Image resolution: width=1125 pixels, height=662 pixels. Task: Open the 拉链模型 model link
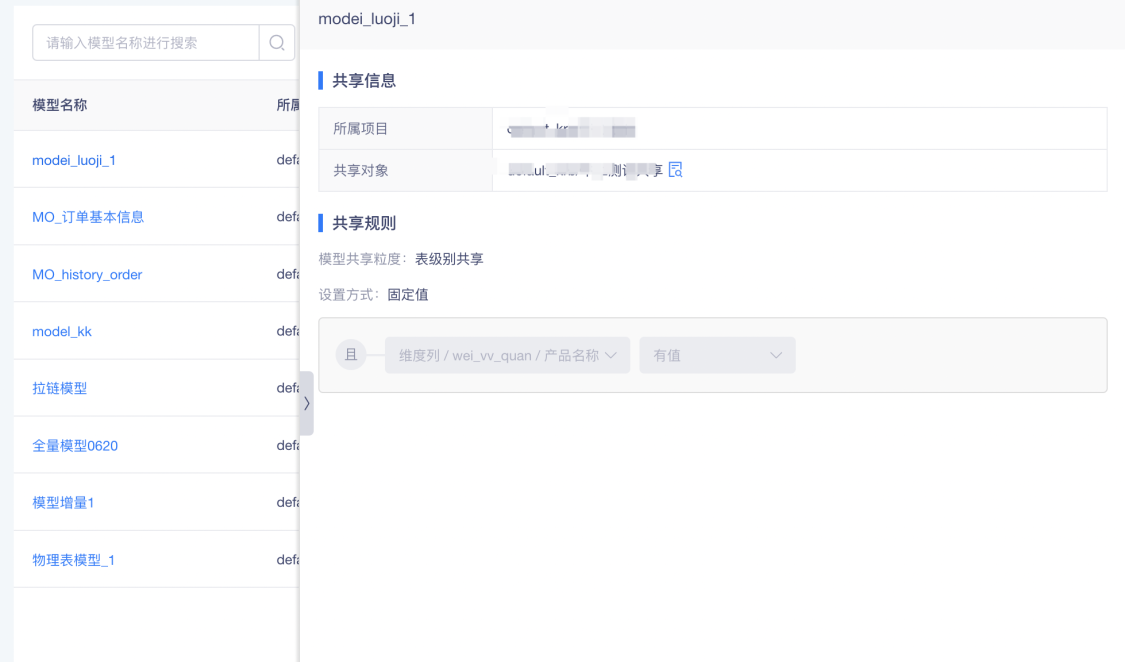pos(60,388)
